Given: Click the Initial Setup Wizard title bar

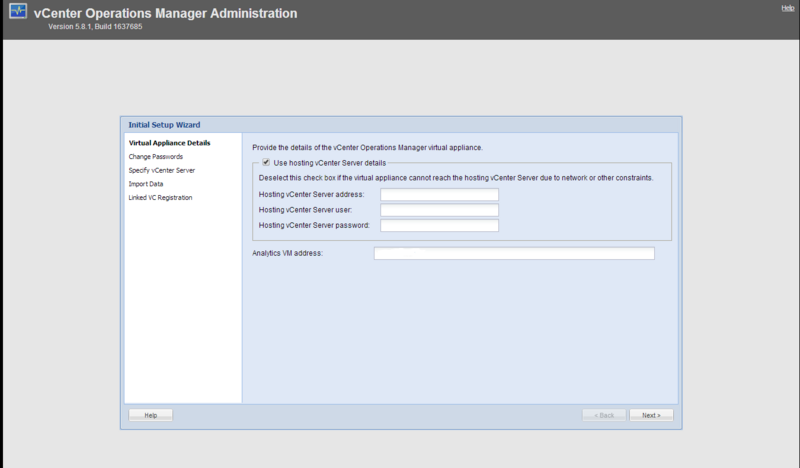Looking at the screenshot, I should (x=400, y=125).
